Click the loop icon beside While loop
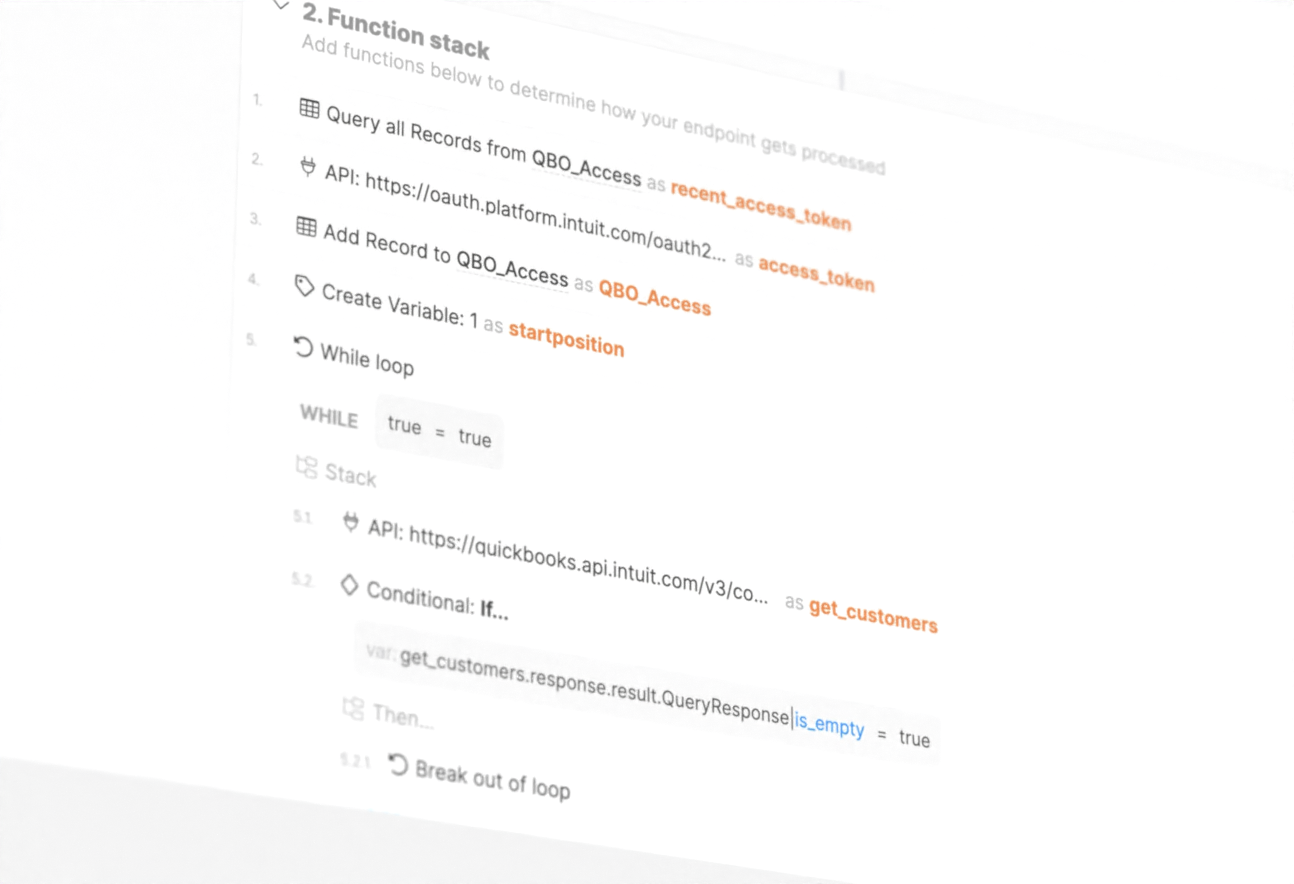The height and width of the screenshot is (884, 1294). coord(303,347)
